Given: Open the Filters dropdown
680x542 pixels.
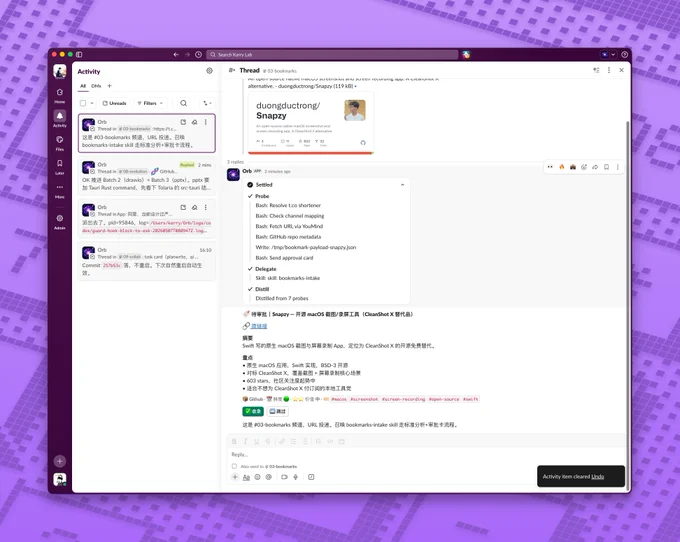Looking at the screenshot, I should 150,103.
